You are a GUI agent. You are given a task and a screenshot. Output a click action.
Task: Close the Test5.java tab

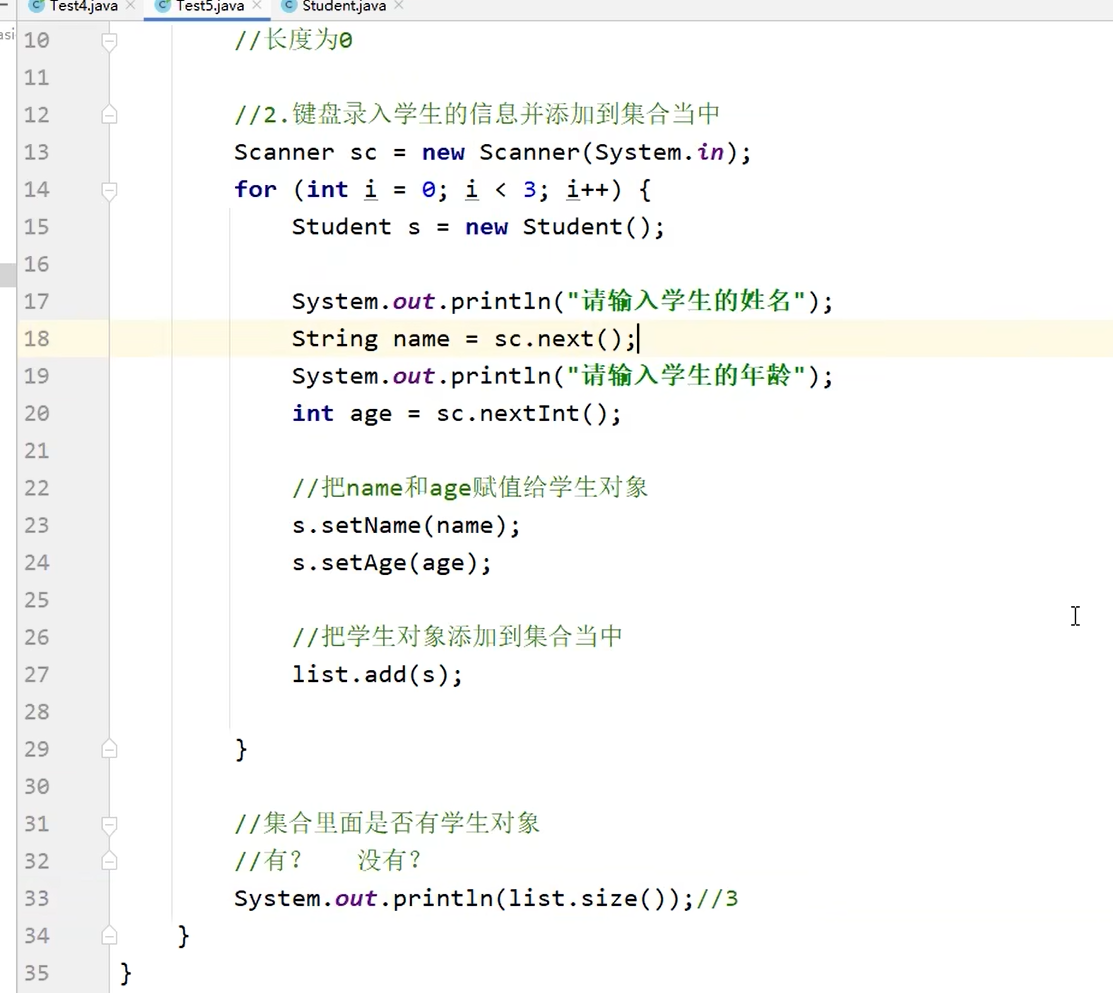point(257,7)
